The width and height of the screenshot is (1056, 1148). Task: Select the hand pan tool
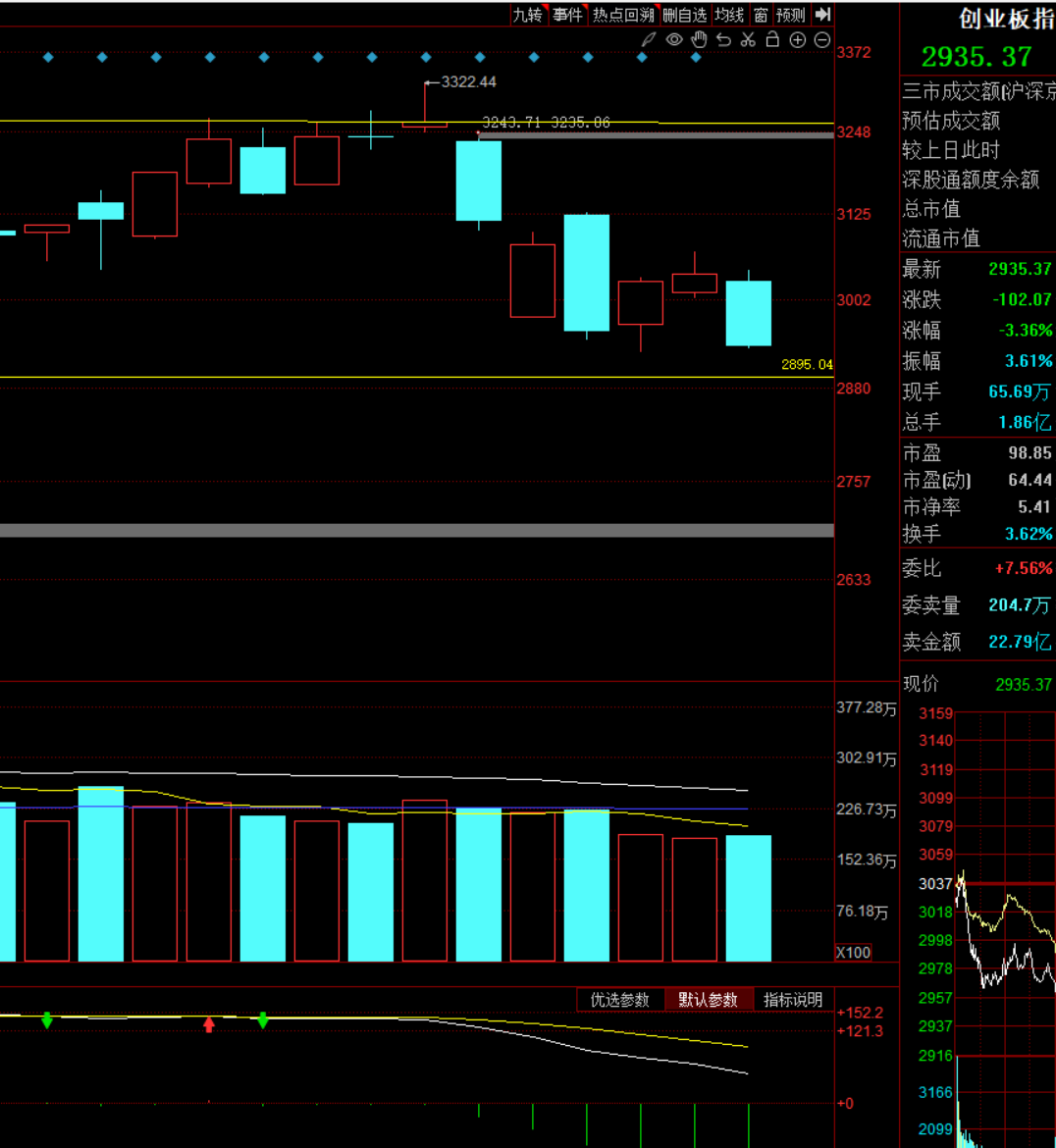(x=699, y=40)
